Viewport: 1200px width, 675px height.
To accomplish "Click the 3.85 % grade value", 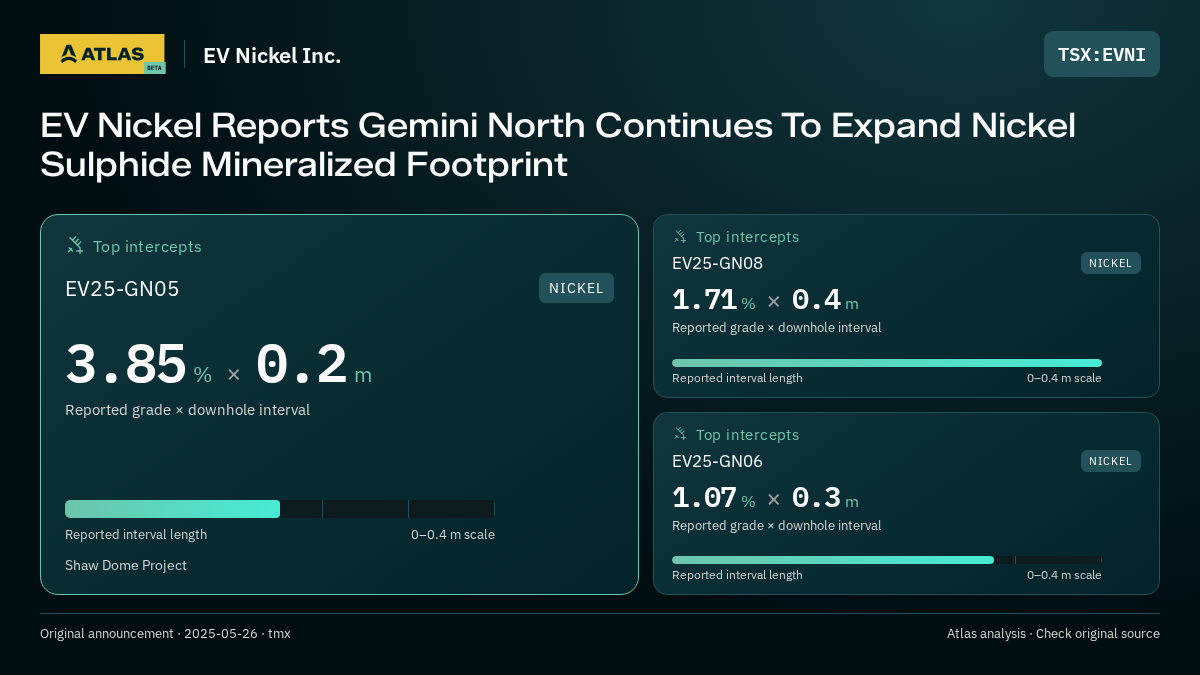I will 138,366.
